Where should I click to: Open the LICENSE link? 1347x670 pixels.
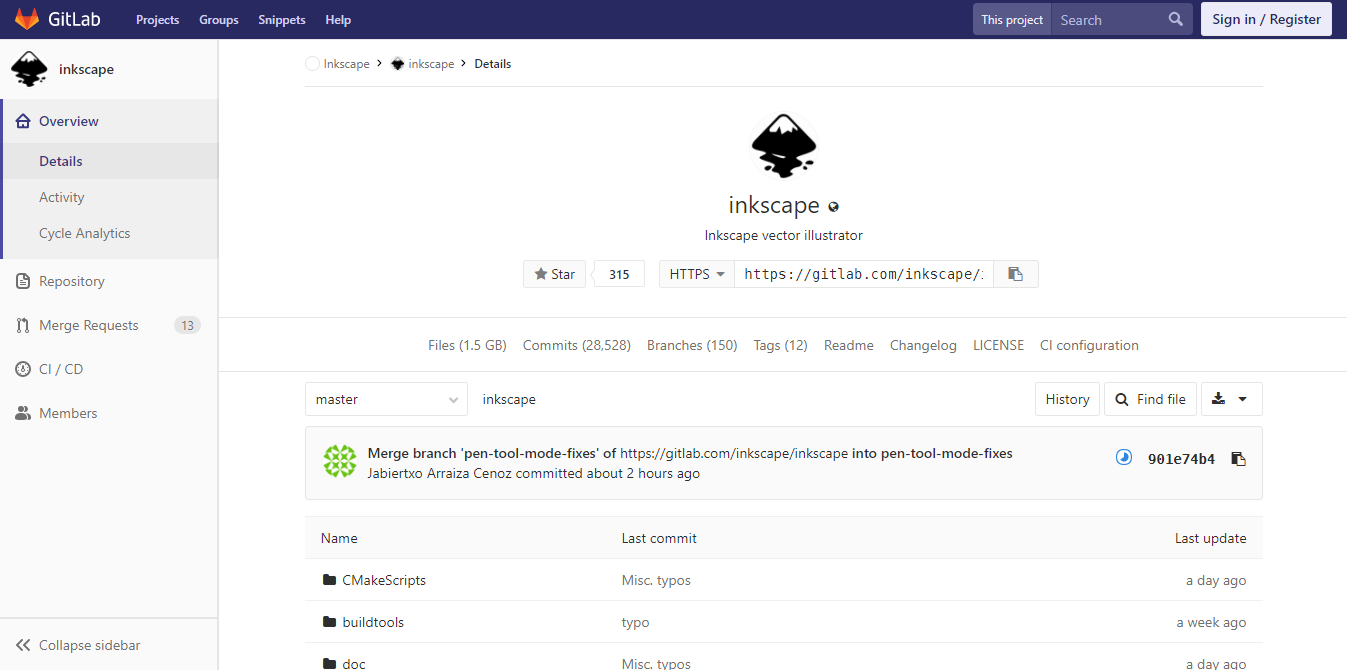pos(998,345)
